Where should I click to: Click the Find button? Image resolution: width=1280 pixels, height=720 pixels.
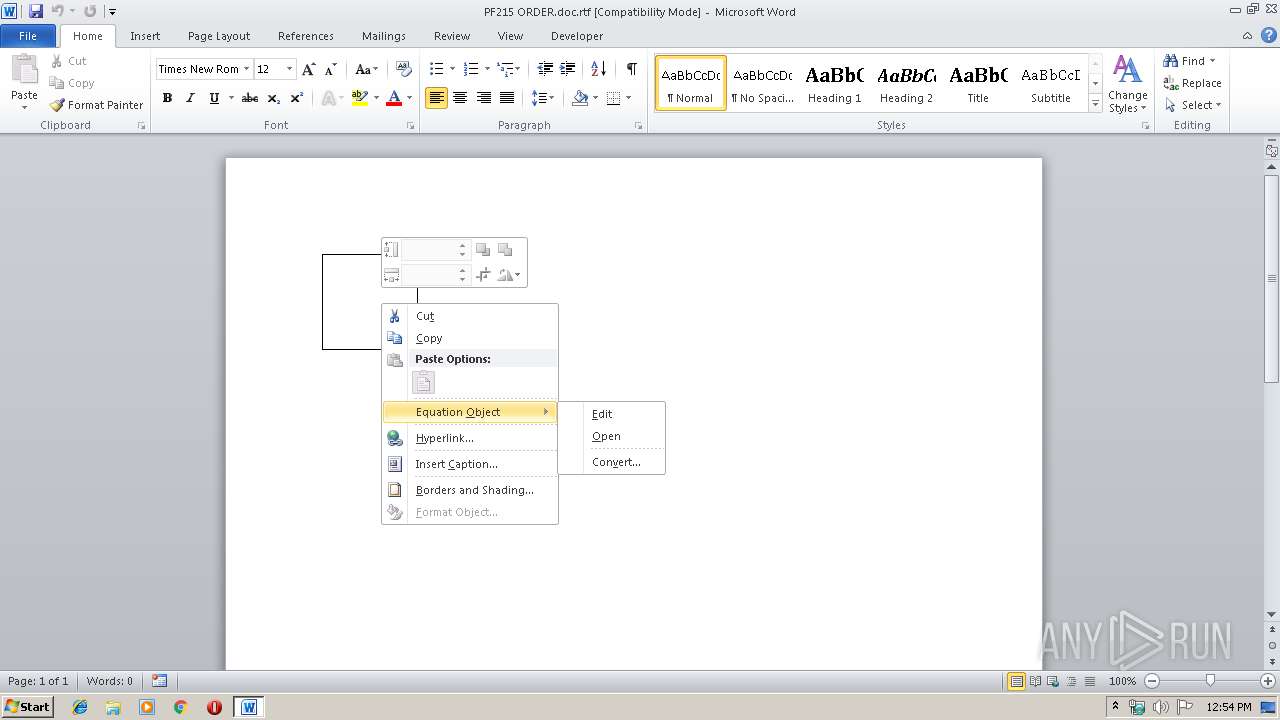pos(1189,61)
